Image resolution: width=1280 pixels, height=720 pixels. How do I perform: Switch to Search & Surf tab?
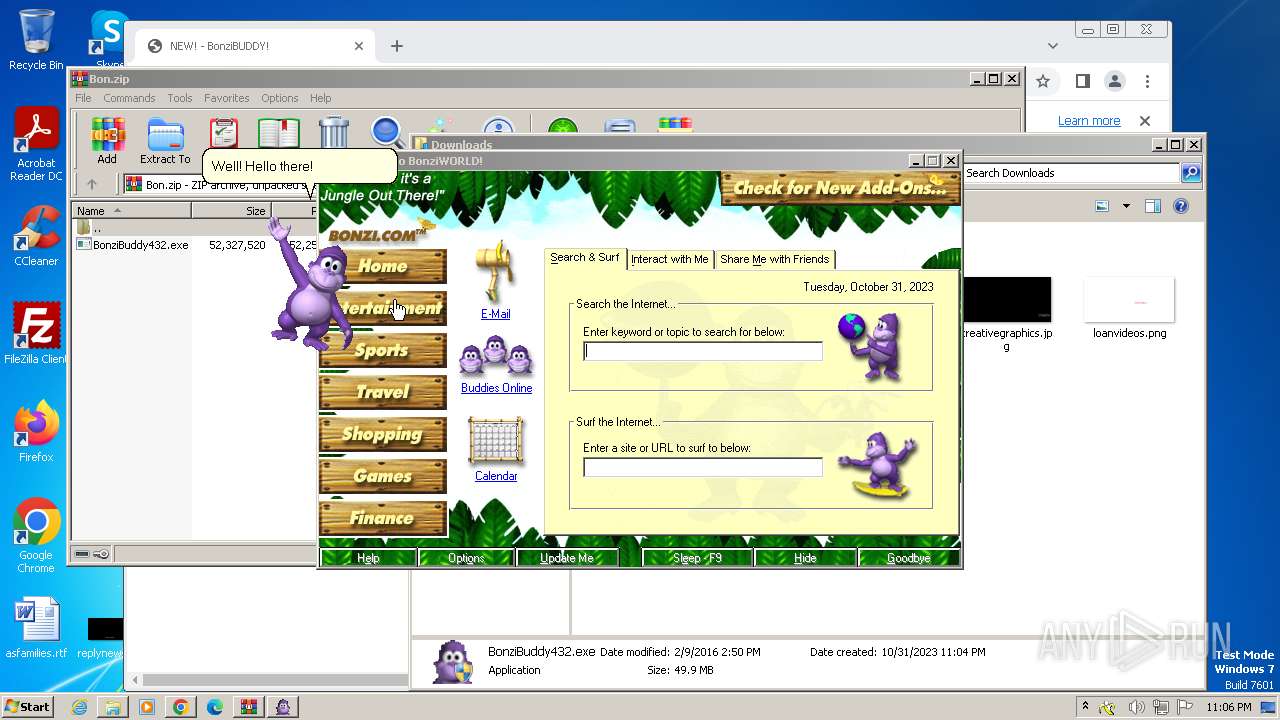pyautogui.click(x=585, y=258)
